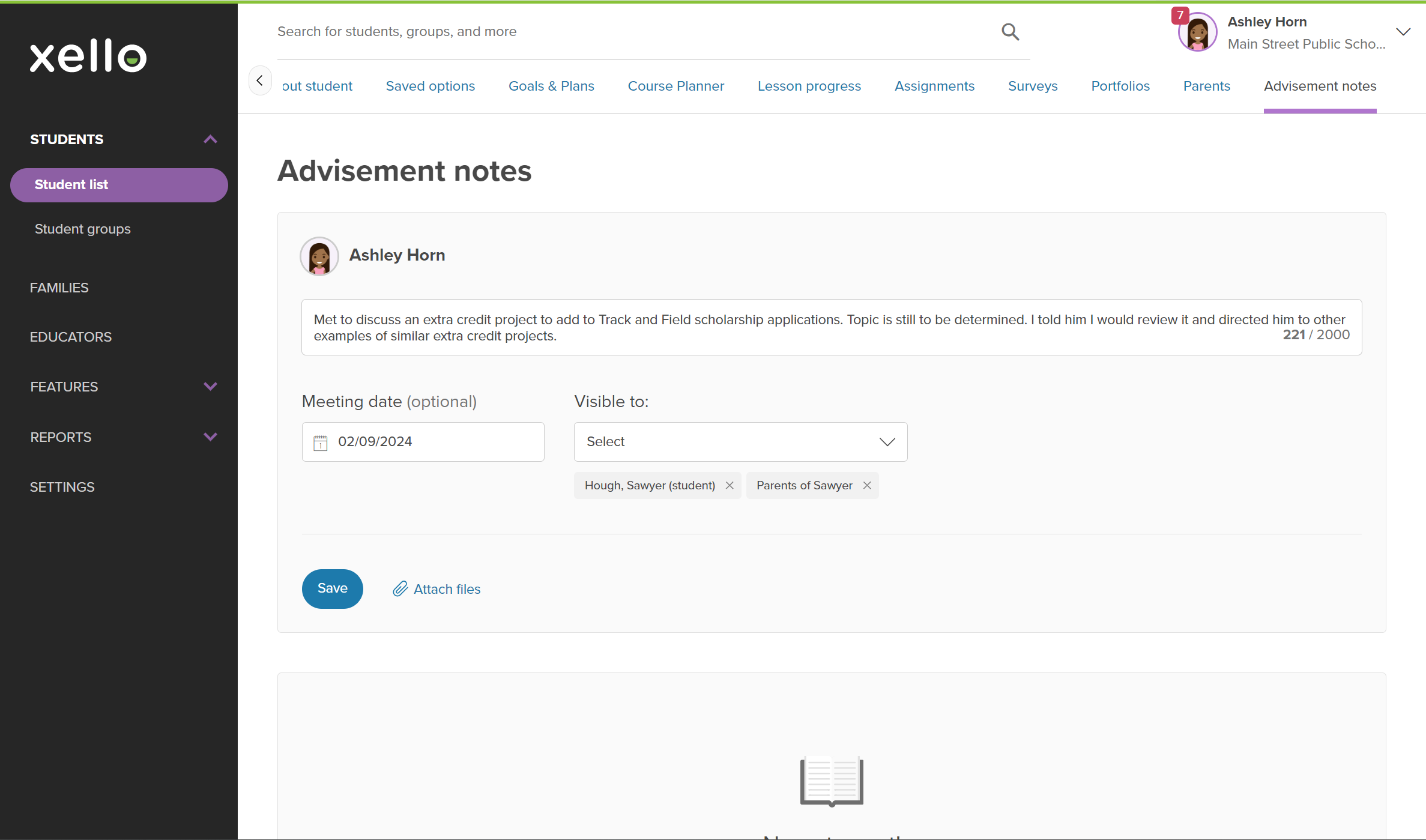Image resolution: width=1426 pixels, height=840 pixels.
Task: Click the 221 / 2000 character counter
Action: [1316, 334]
